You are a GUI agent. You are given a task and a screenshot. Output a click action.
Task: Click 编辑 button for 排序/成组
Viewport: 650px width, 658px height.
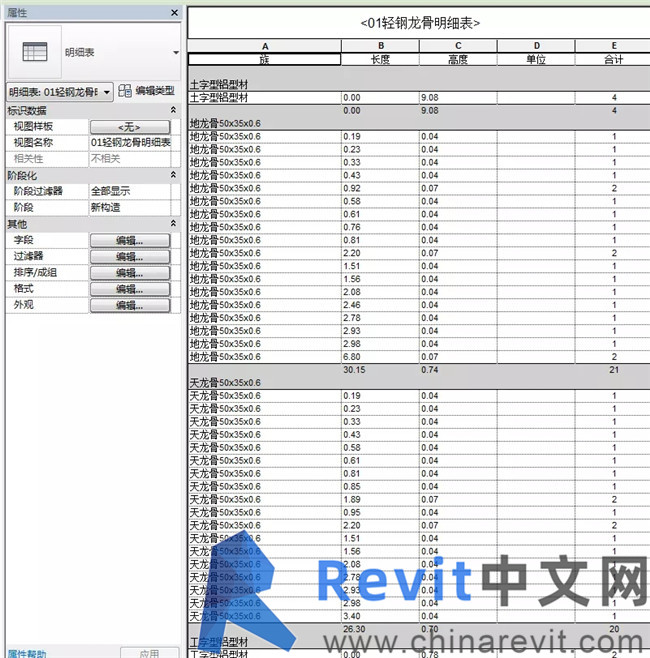pyautogui.click(x=130, y=273)
